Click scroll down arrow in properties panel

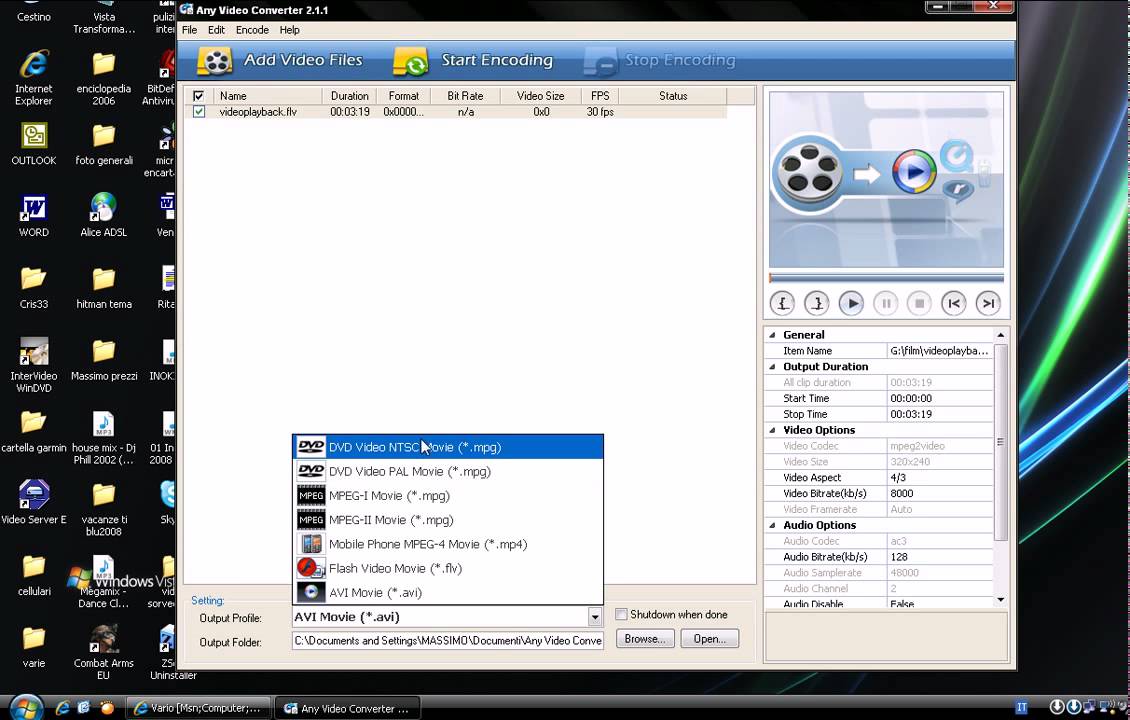[x=1000, y=600]
